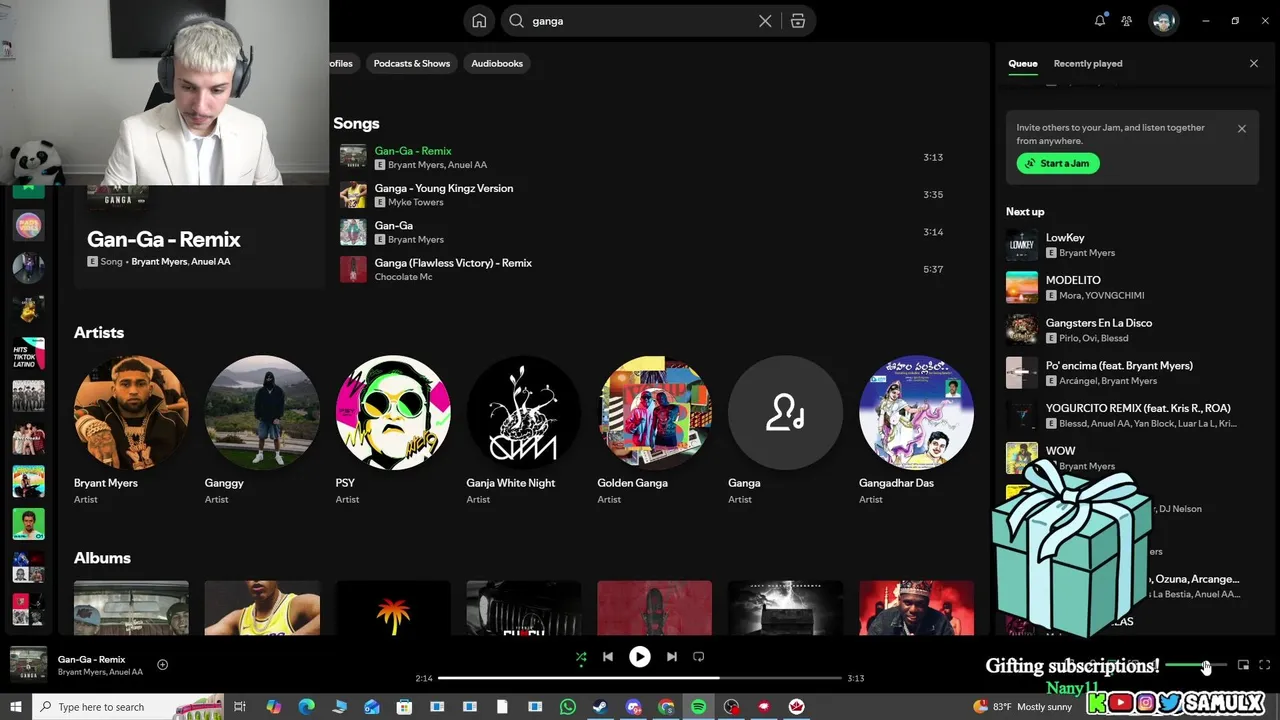Toggle repeat mode
The height and width of the screenshot is (720, 1280).
click(x=699, y=657)
